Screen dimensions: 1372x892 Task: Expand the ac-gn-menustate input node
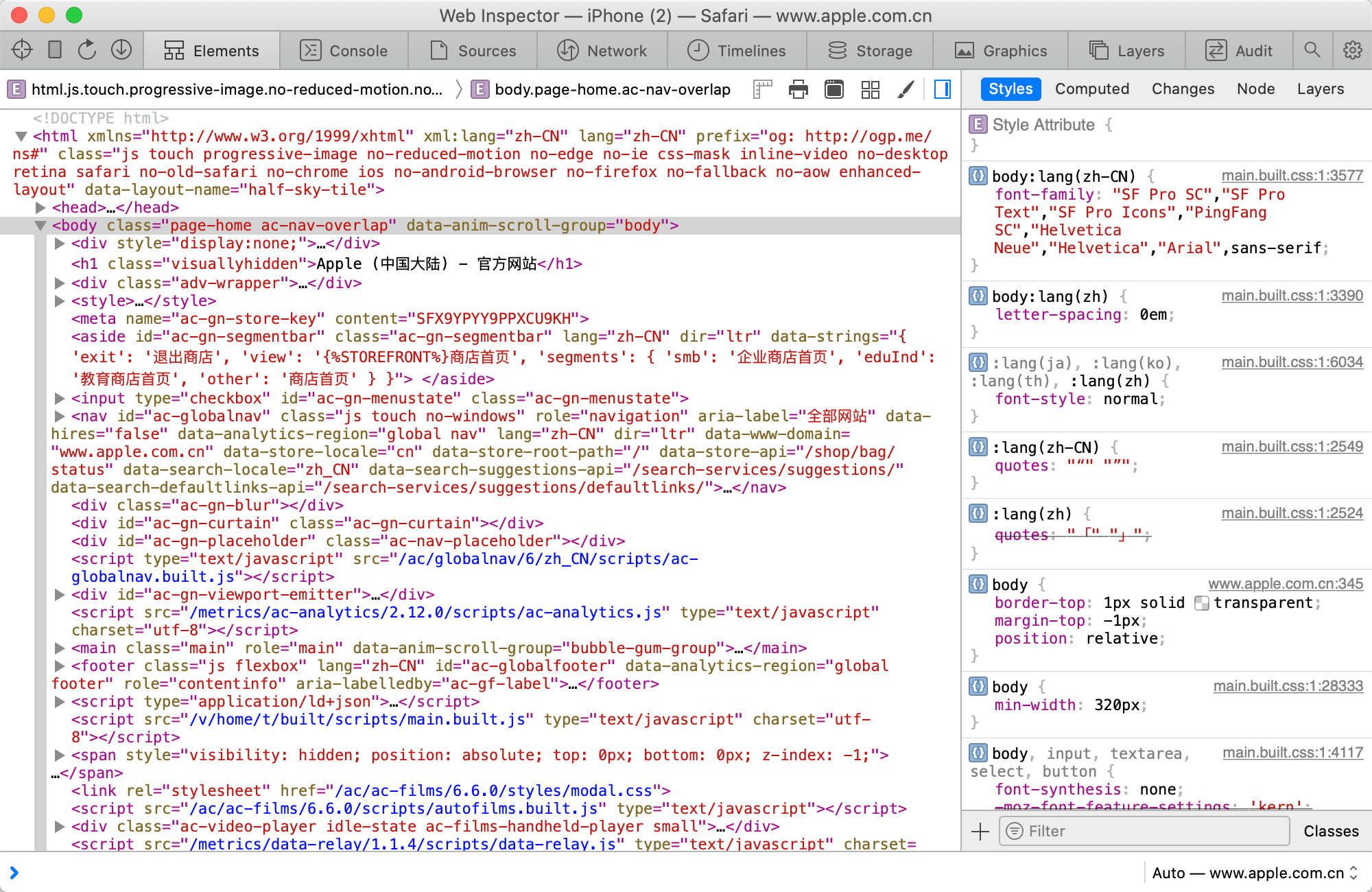point(60,398)
